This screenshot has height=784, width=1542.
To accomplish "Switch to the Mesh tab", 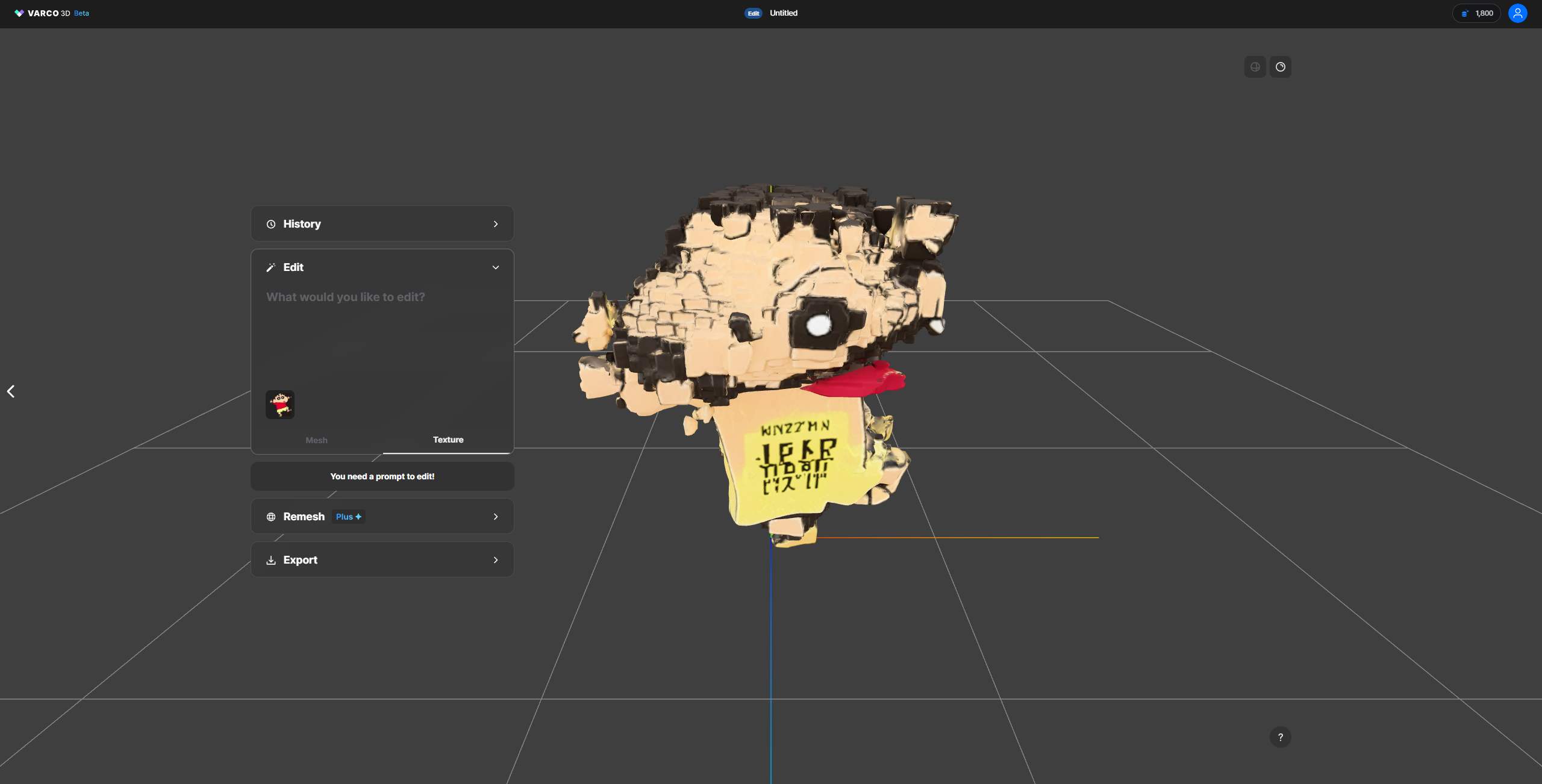I will point(316,440).
